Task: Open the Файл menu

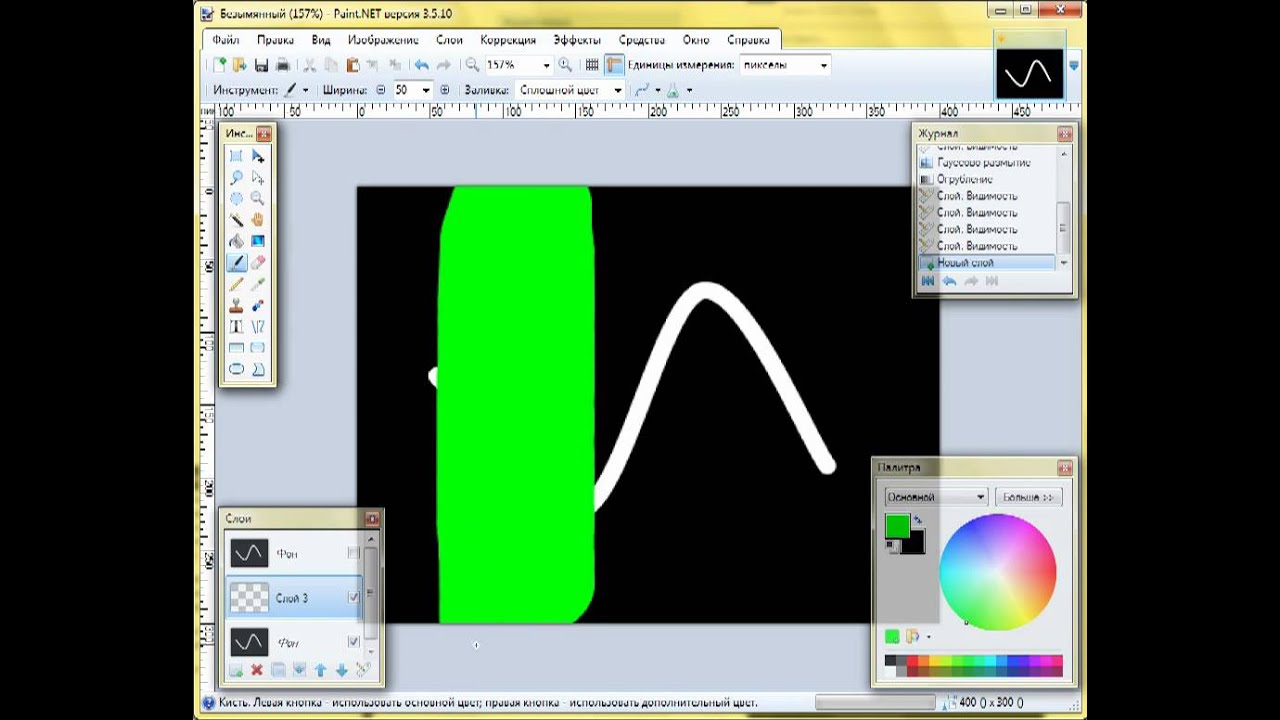Action: tap(226, 40)
